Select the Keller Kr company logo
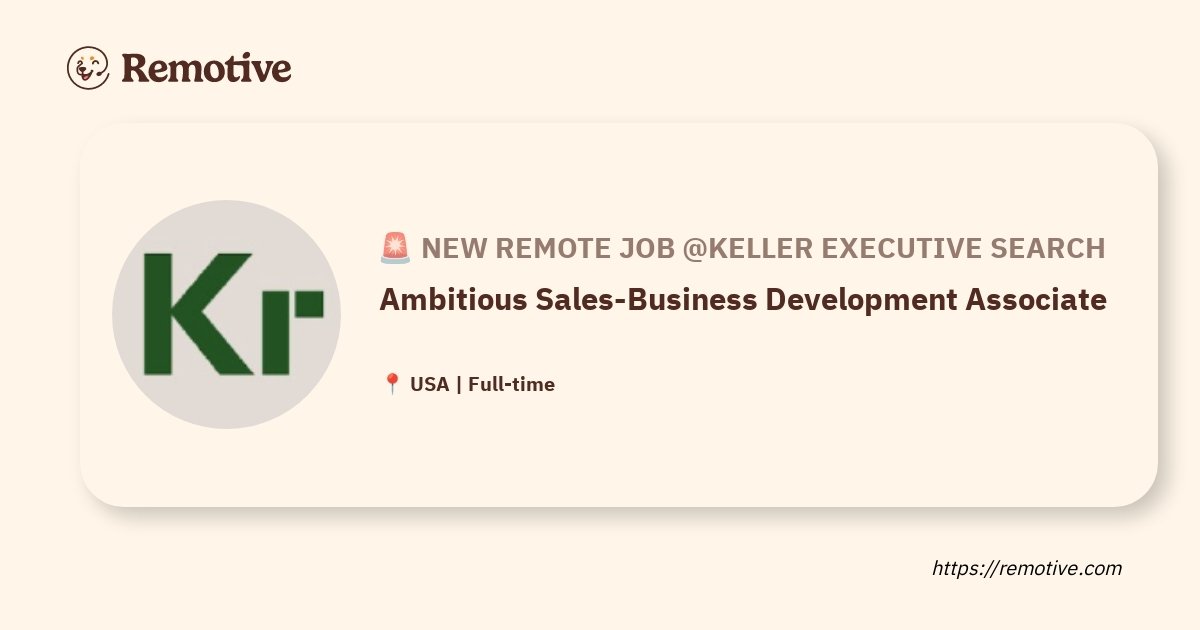1200x630 pixels. (226, 314)
